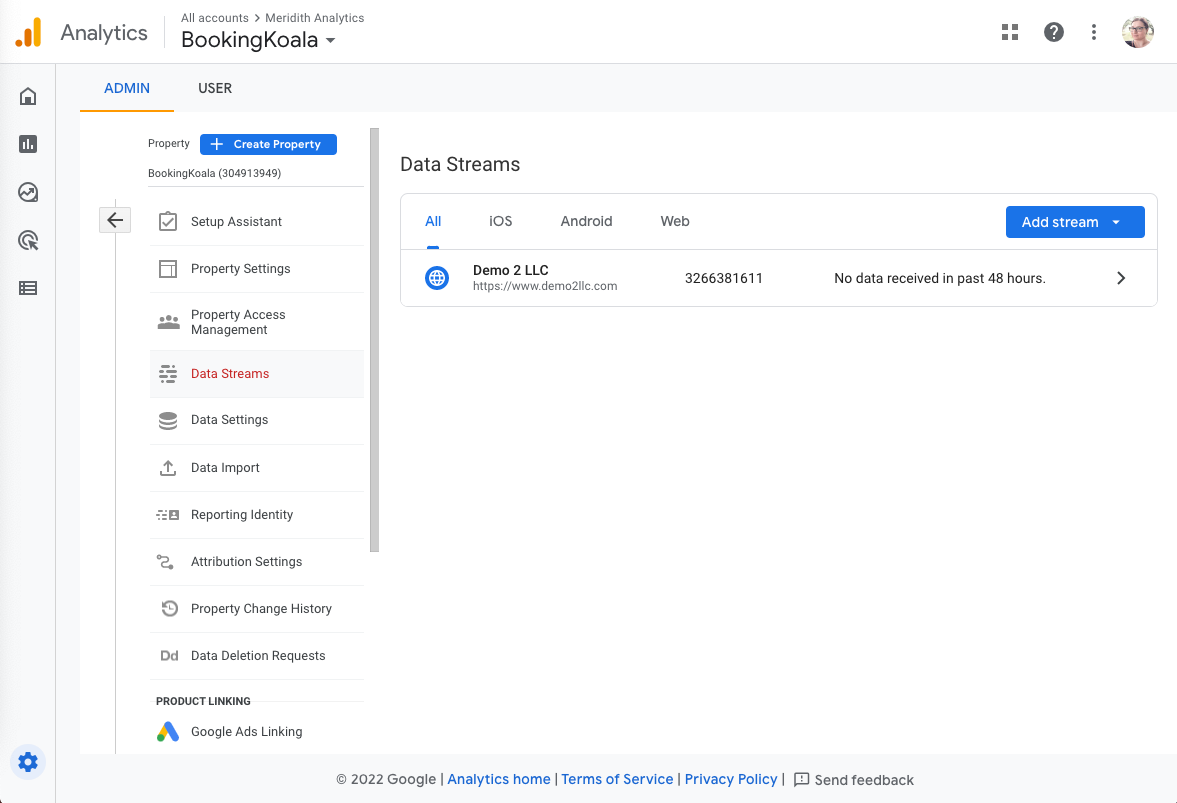Screen dimensions: 1177x803
Task: Click the Admin gear icon
Action: click(x=28, y=762)
